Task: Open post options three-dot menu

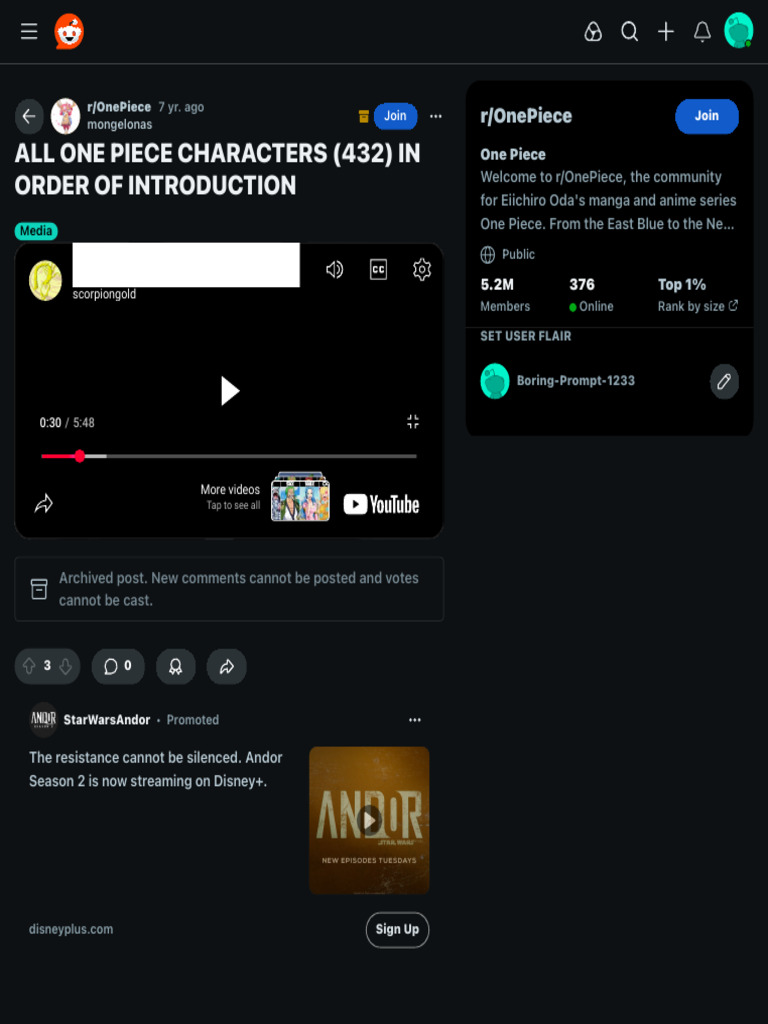Action: (436, 116)
